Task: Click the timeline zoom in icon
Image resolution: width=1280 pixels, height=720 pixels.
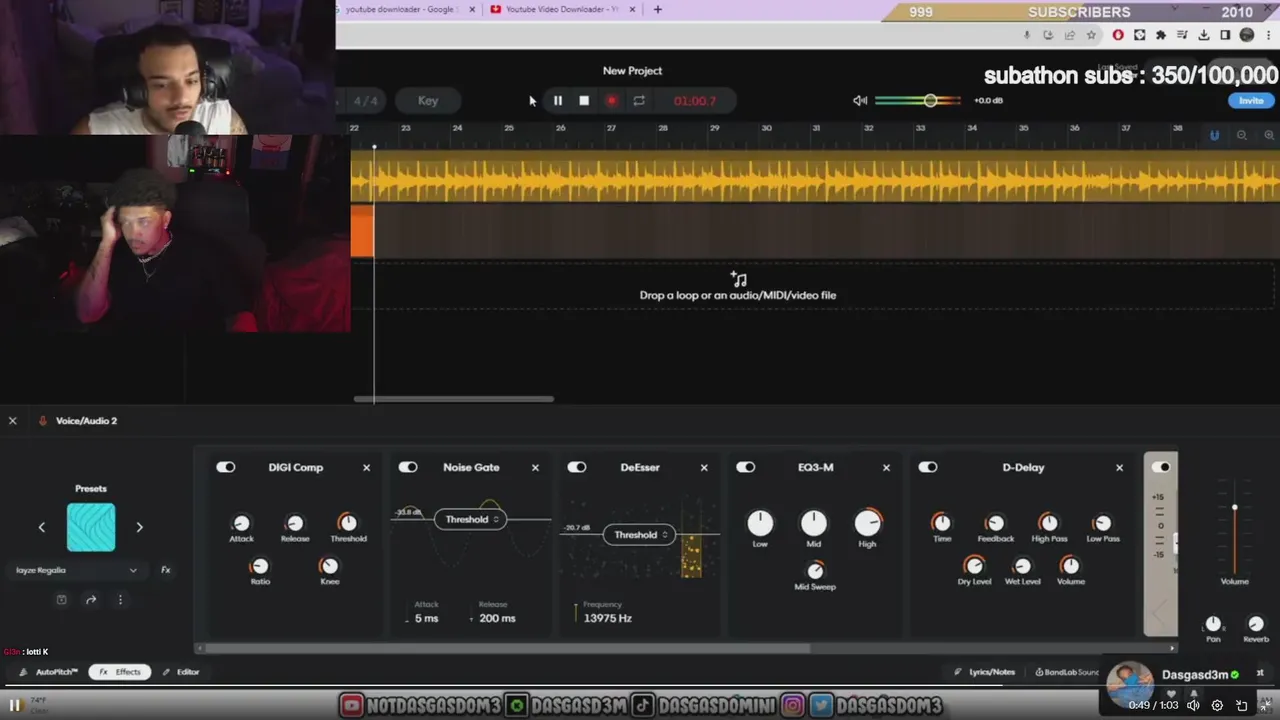Action: [1268, 135]
